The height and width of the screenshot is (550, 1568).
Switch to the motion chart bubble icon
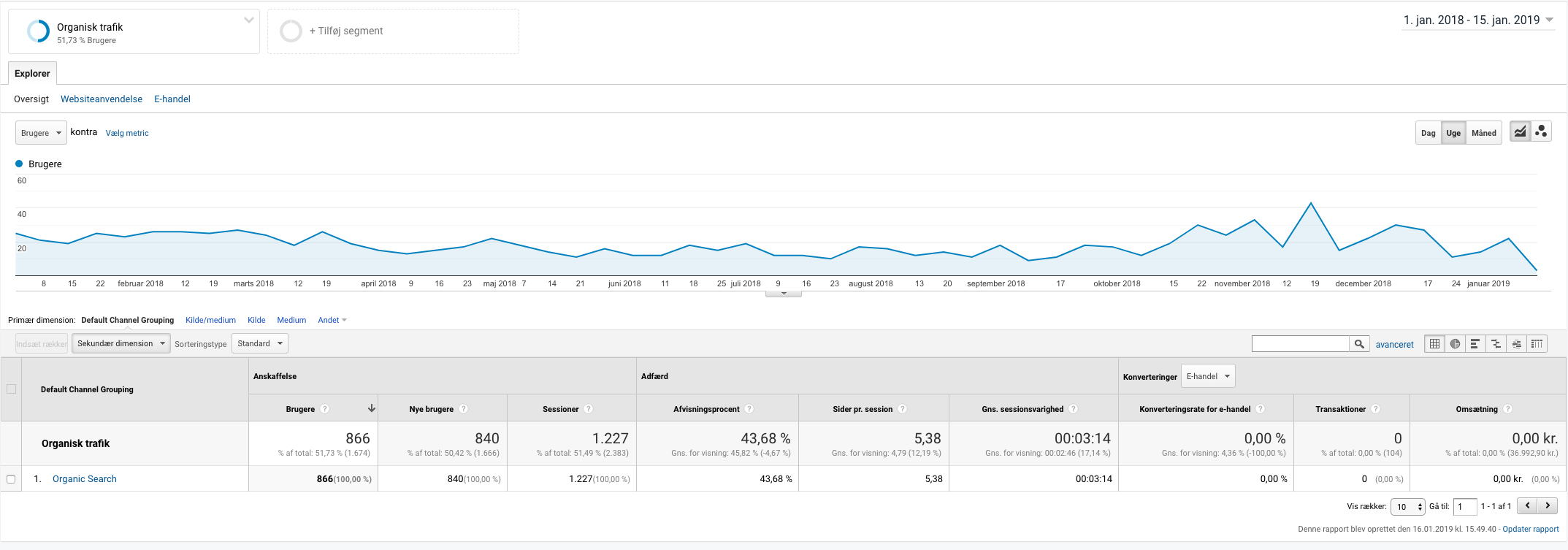click(x=1541, y=132)
